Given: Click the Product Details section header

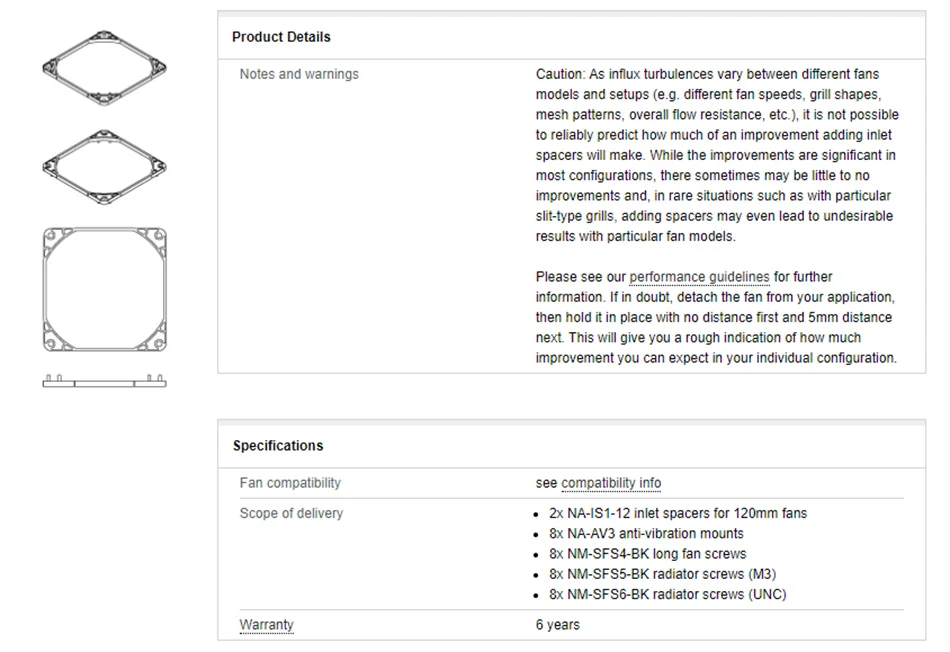Looking at the screenshot, I should point(281,37).
